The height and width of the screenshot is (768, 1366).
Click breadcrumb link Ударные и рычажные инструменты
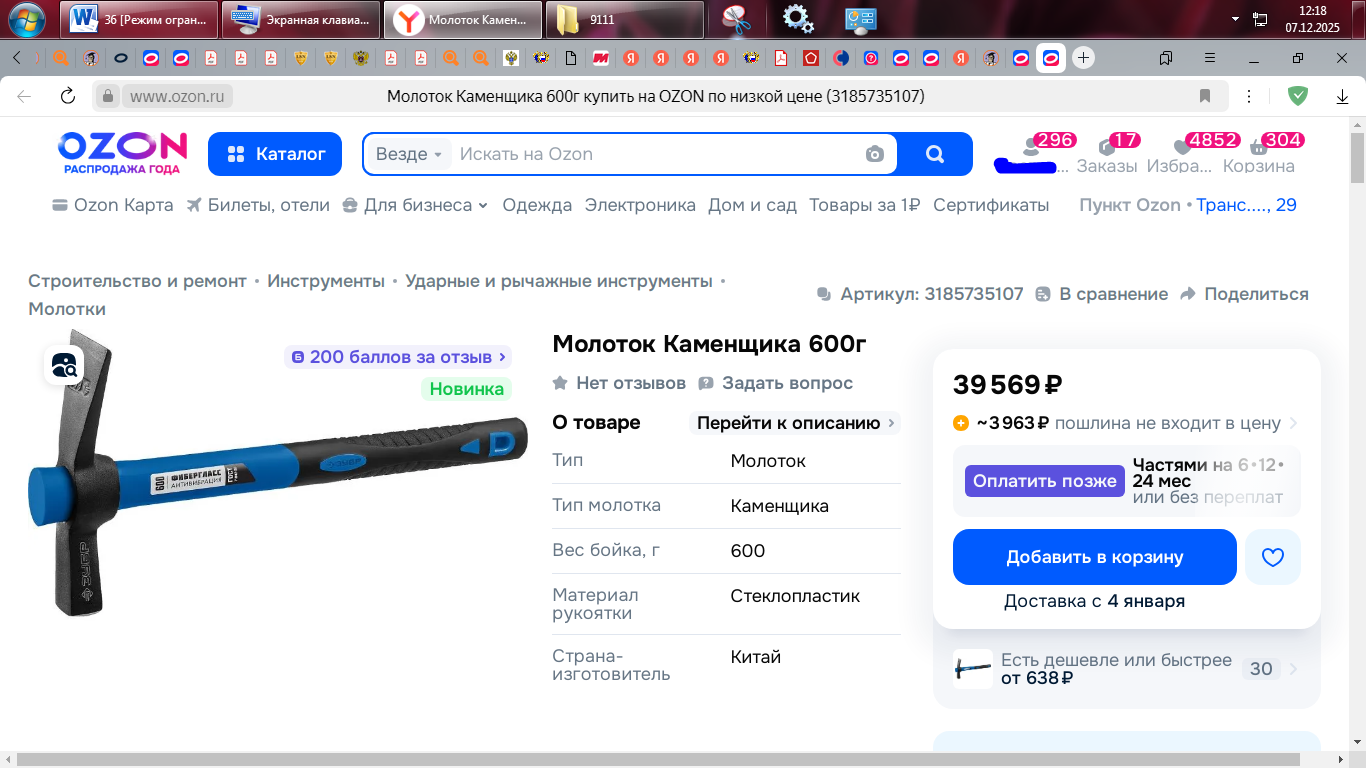[x=560, y=281]
